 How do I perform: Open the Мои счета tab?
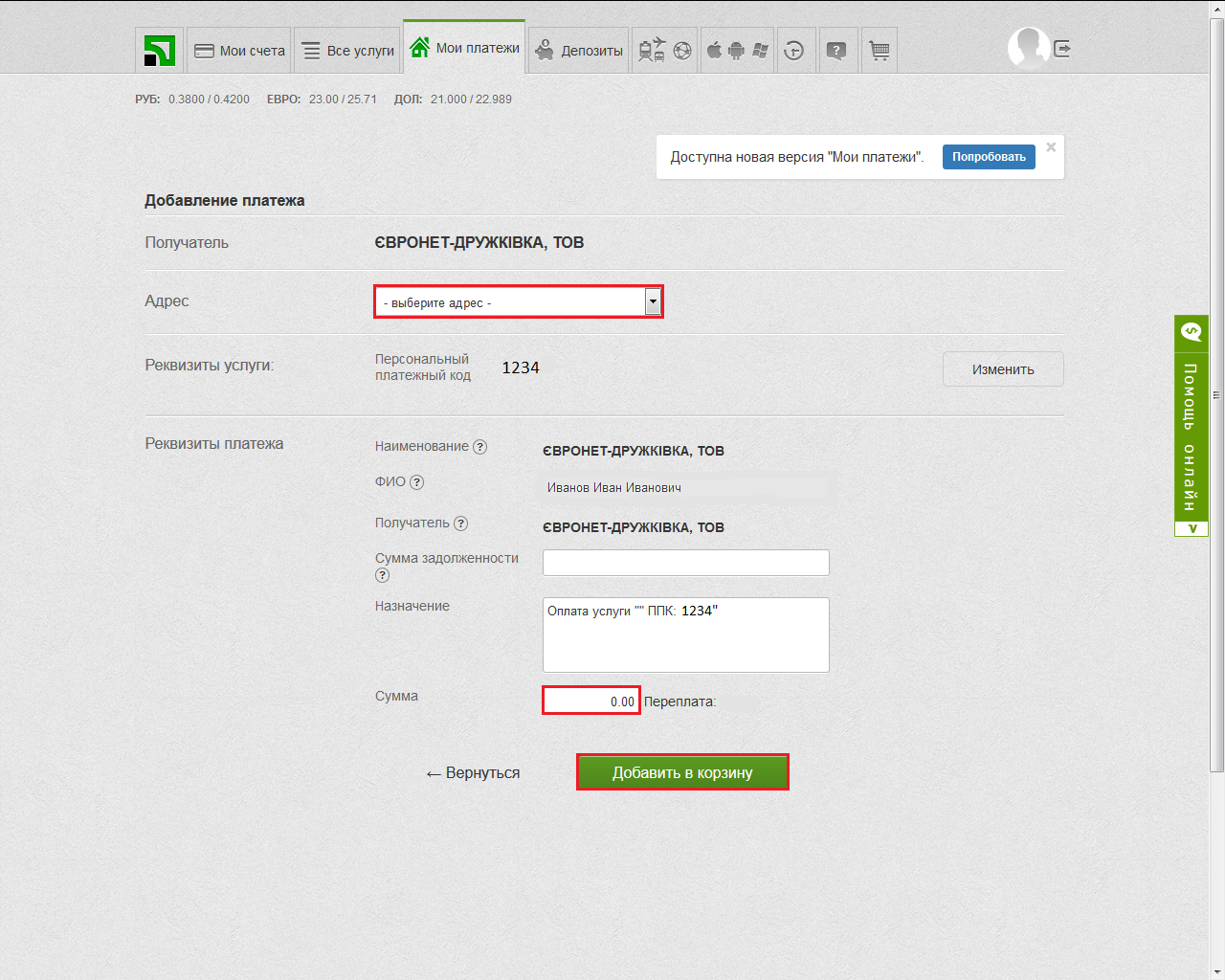[239, 51]
